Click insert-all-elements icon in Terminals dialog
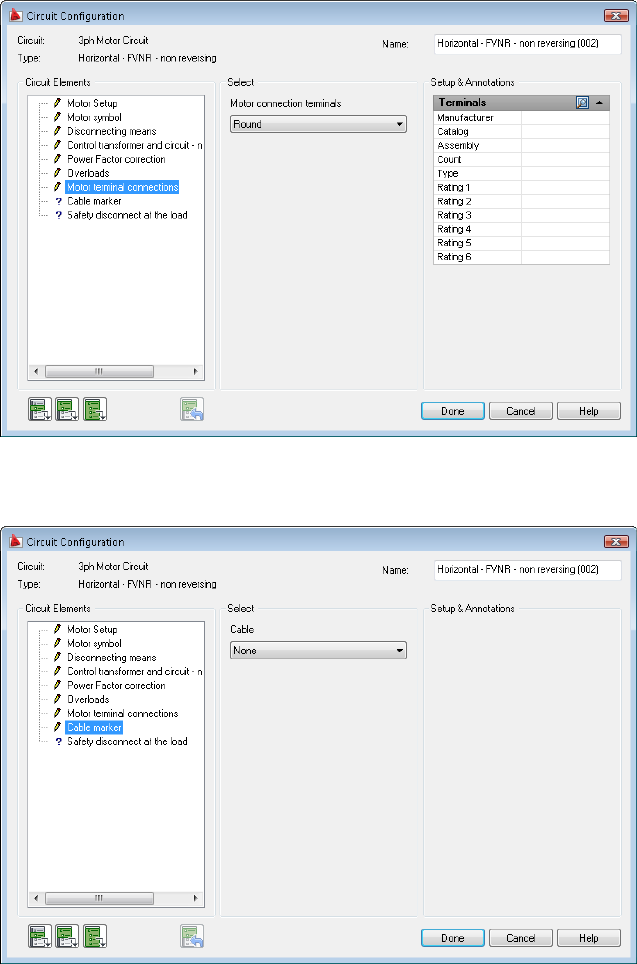This screenshot has height=964, width=637. (x=95, y=409)
